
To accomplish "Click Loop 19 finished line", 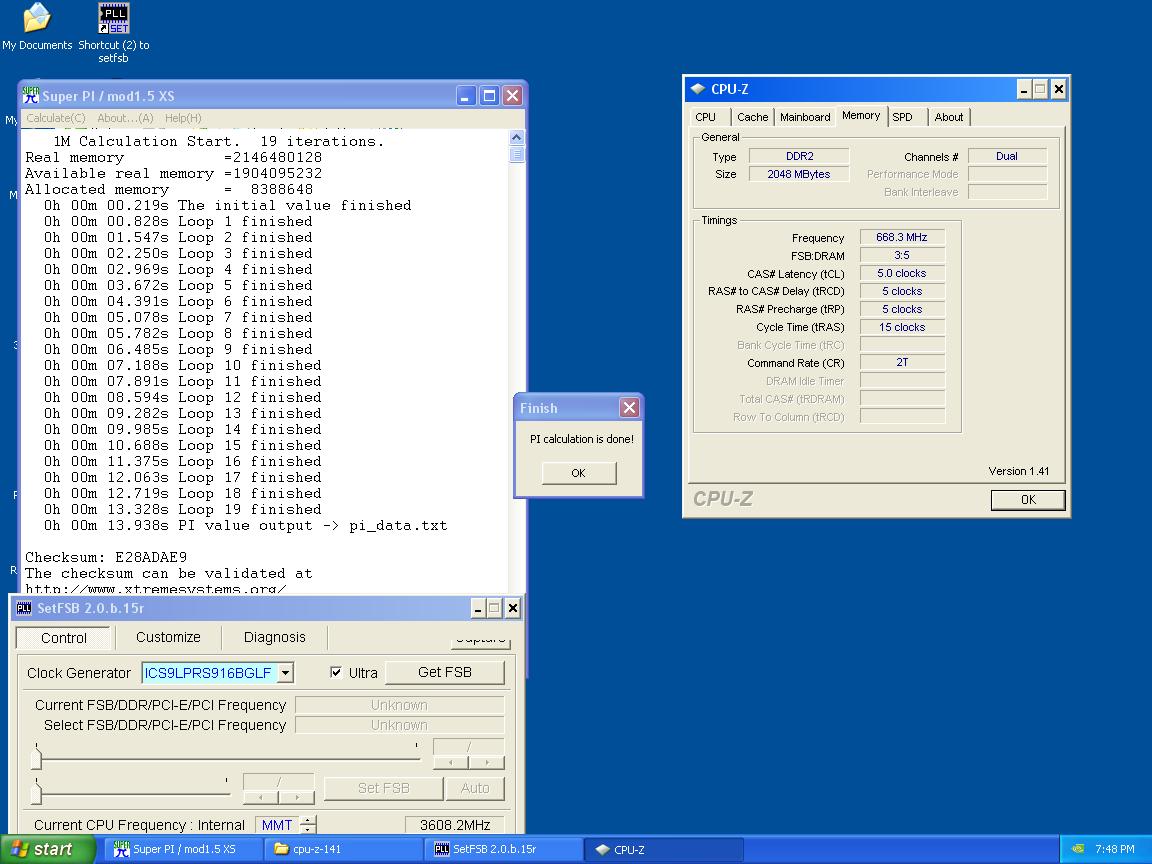I will [x=182, y=509].
